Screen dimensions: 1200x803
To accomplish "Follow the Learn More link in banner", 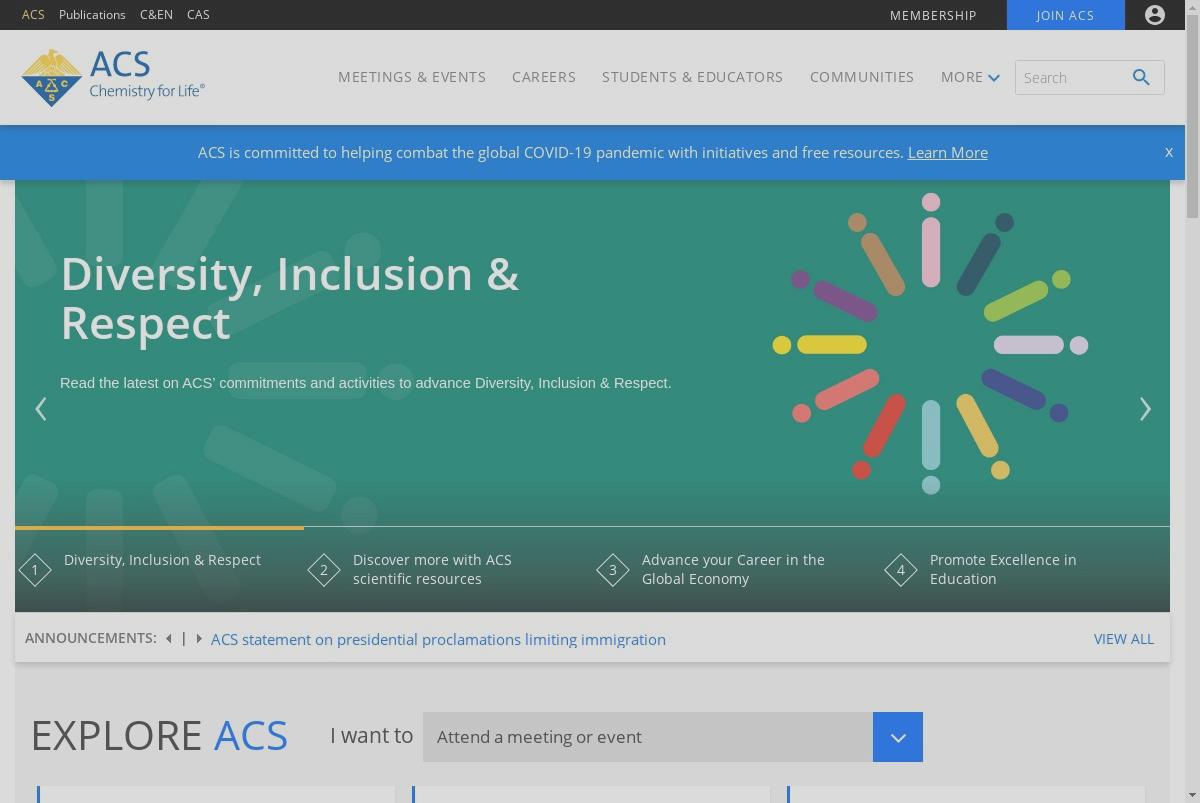I will point(948,153).
